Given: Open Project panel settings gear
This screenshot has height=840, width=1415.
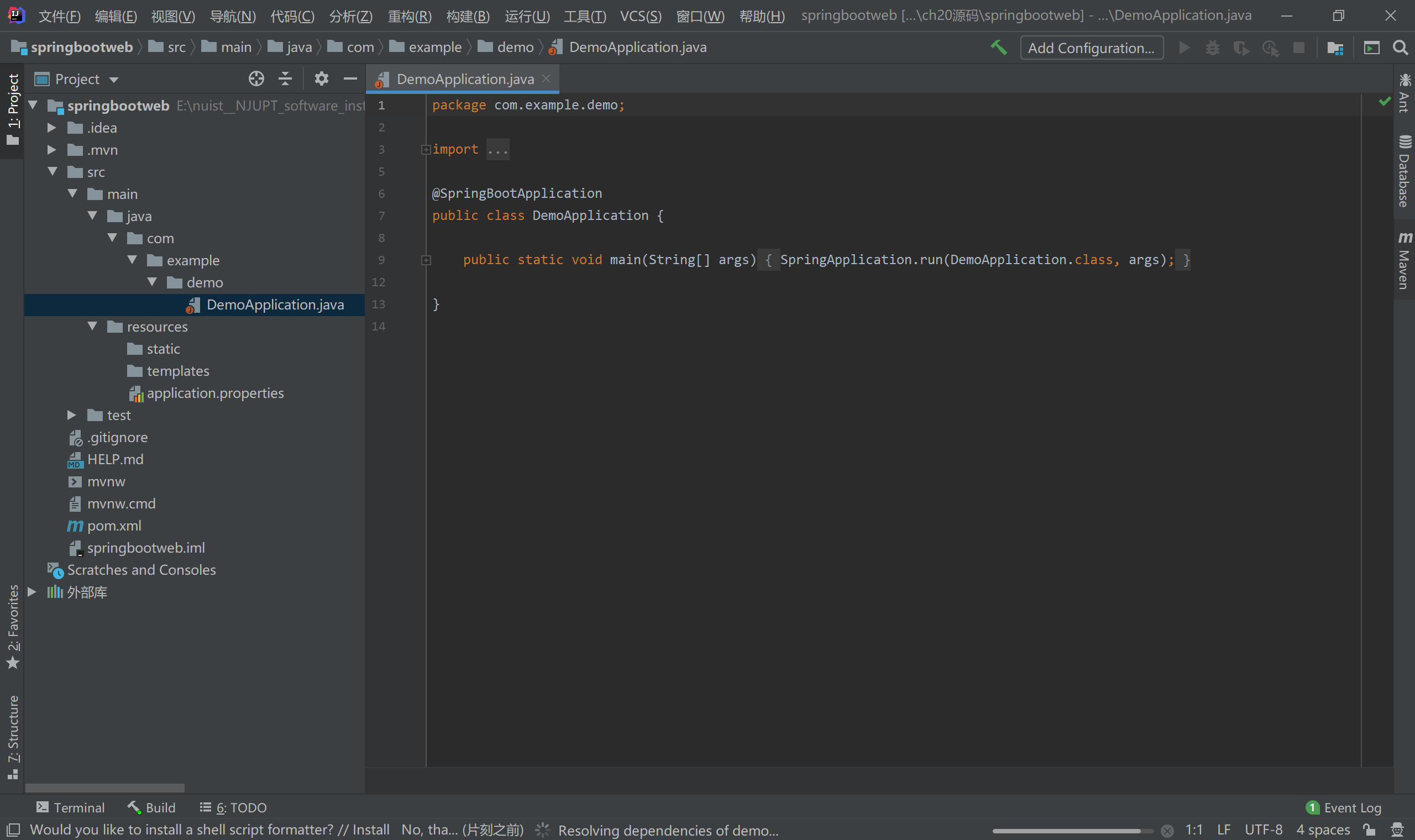Looking at the screenshot, I should (x=322, y=78).
